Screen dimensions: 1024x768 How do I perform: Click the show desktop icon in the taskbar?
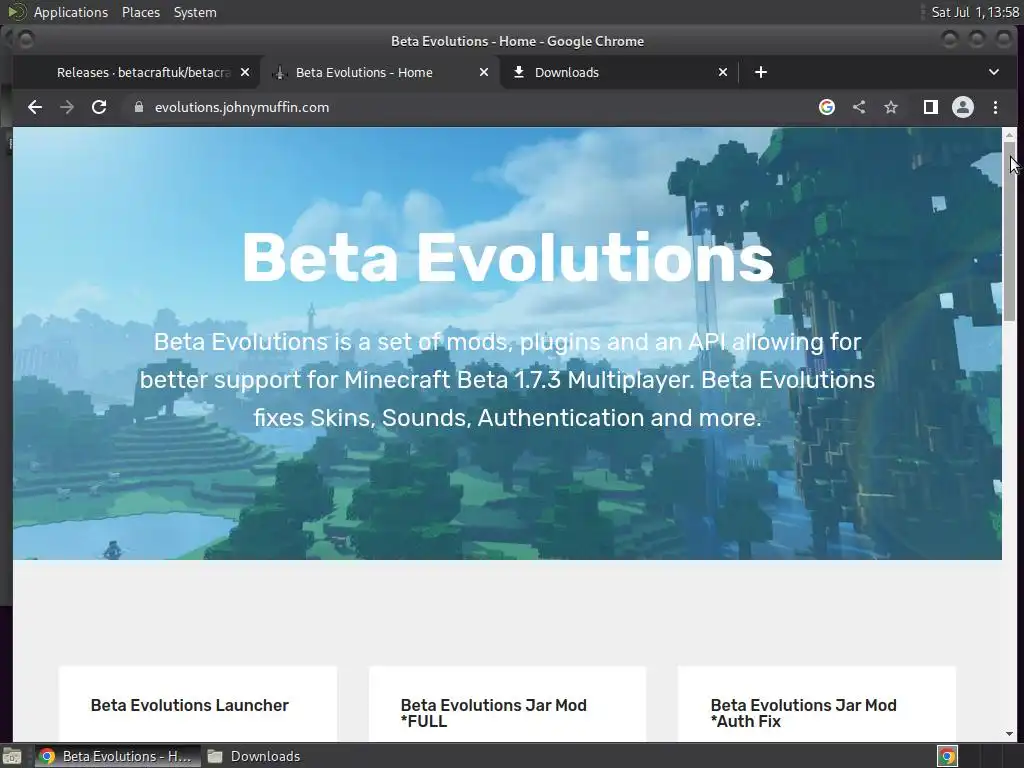point(12,756)
